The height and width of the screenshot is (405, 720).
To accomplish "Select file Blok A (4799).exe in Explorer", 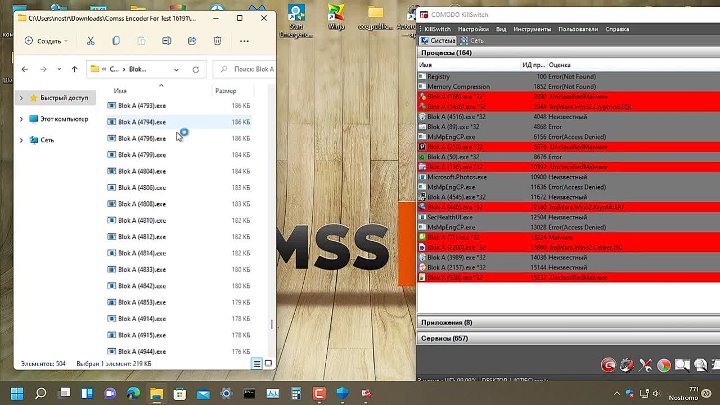I will tap(179, 155).
